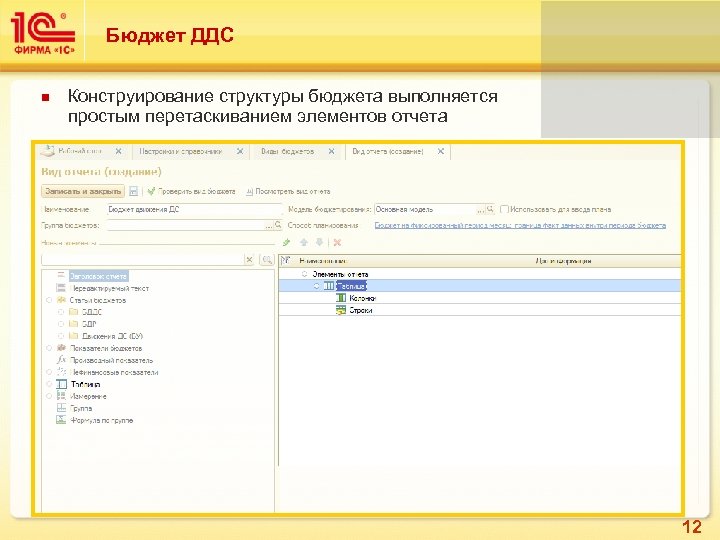Click Записать и закрыть button
Image resolution: width=720 pixels, height=540 pixels.
(x=83, y=191)
